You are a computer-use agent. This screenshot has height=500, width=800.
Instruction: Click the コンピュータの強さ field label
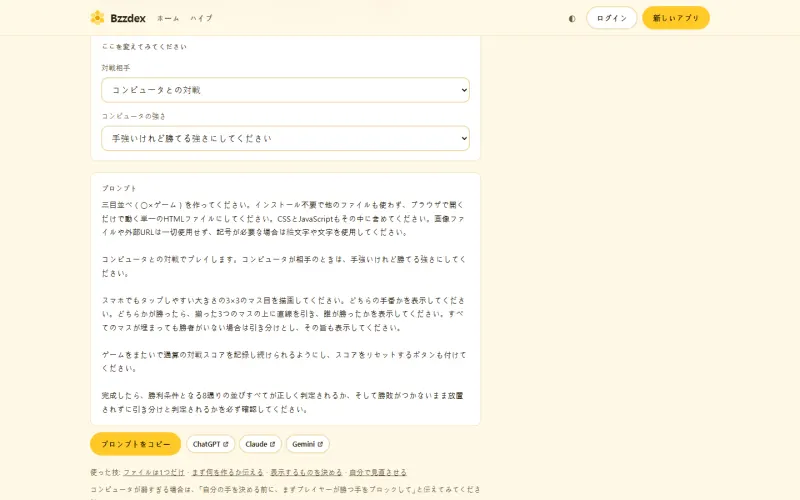click(x=133, y=116)
